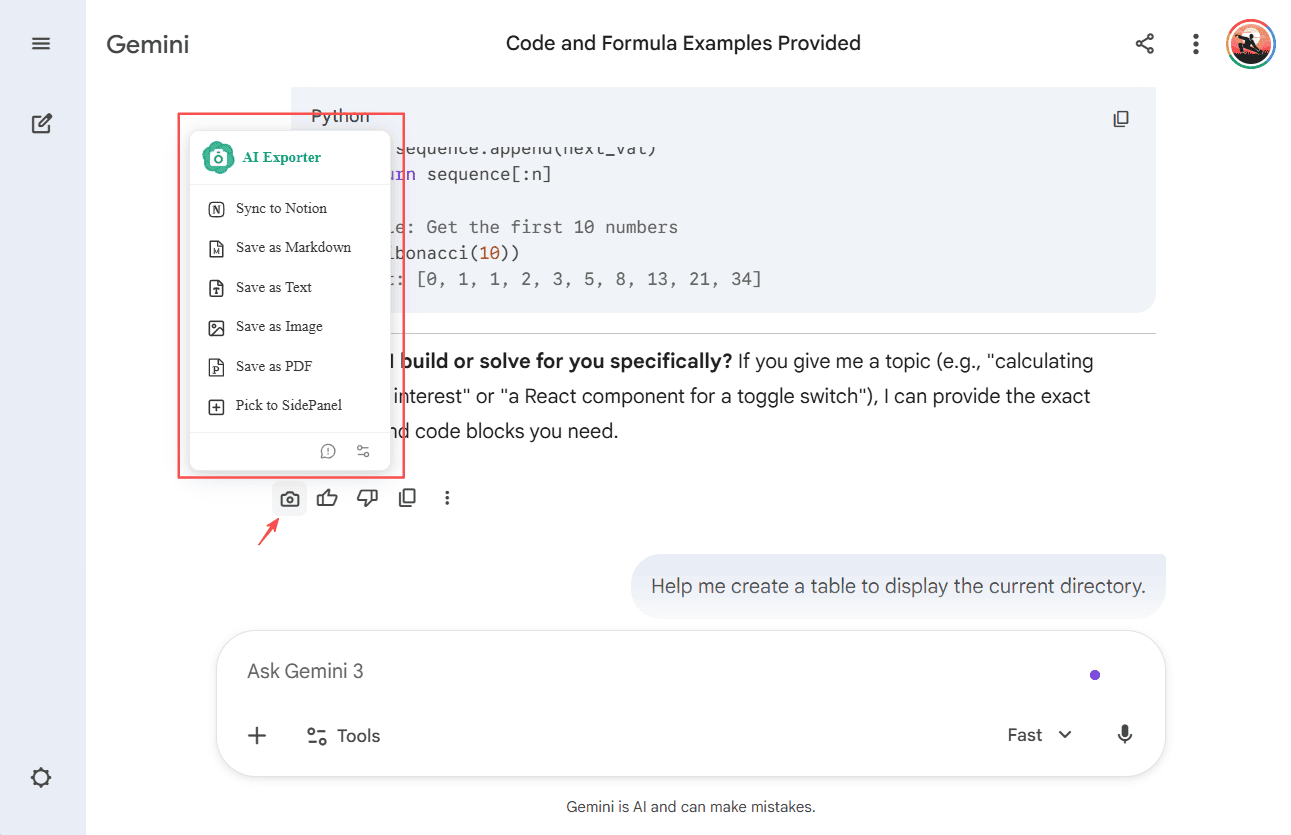This screenshot has width=1291, height=835.
Task: Copy the Gemini response
Action: click(x=407, y=497)
